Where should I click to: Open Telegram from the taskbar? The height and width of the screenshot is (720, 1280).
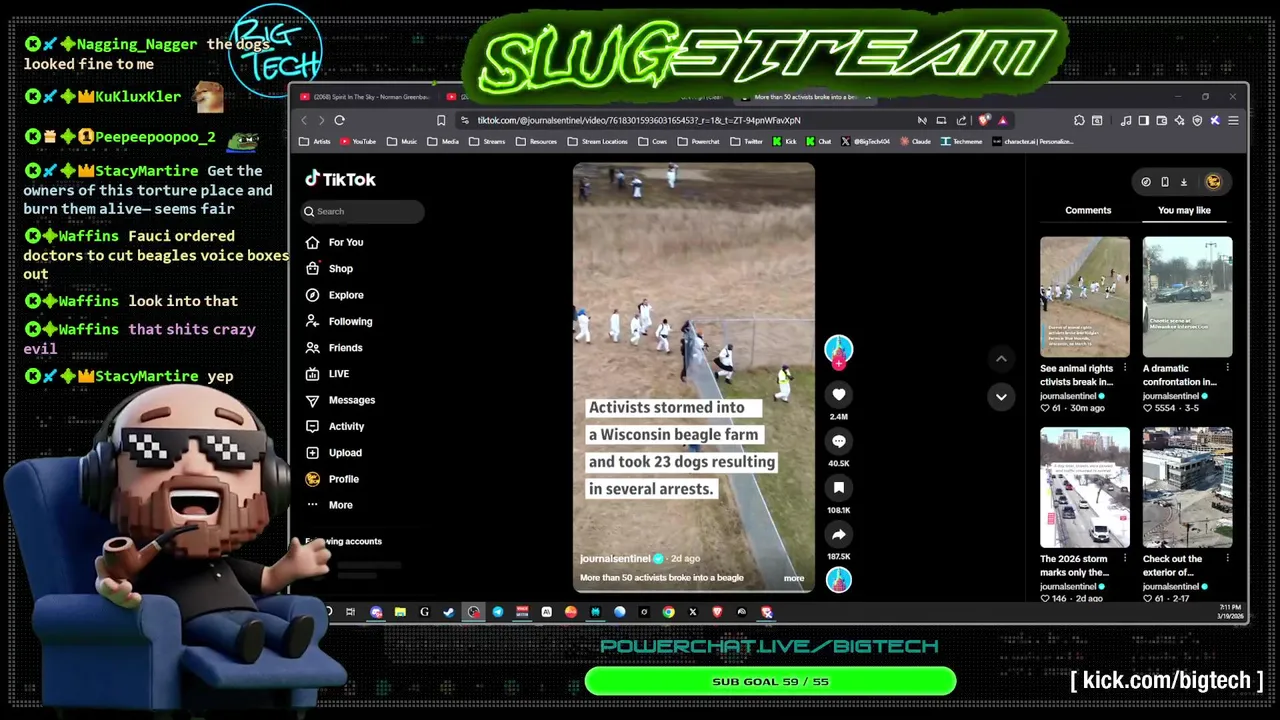click(x=497, y=612)
